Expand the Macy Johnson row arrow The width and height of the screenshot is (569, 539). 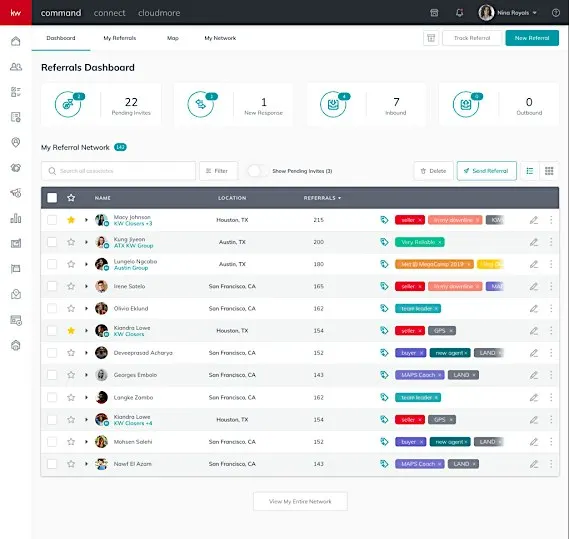(x=86, y=220)
